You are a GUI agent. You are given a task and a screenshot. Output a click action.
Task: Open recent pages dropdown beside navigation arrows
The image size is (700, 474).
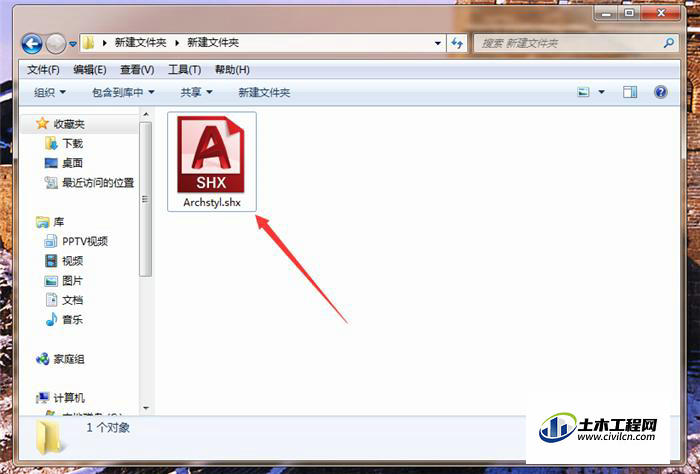click(73, 44)
